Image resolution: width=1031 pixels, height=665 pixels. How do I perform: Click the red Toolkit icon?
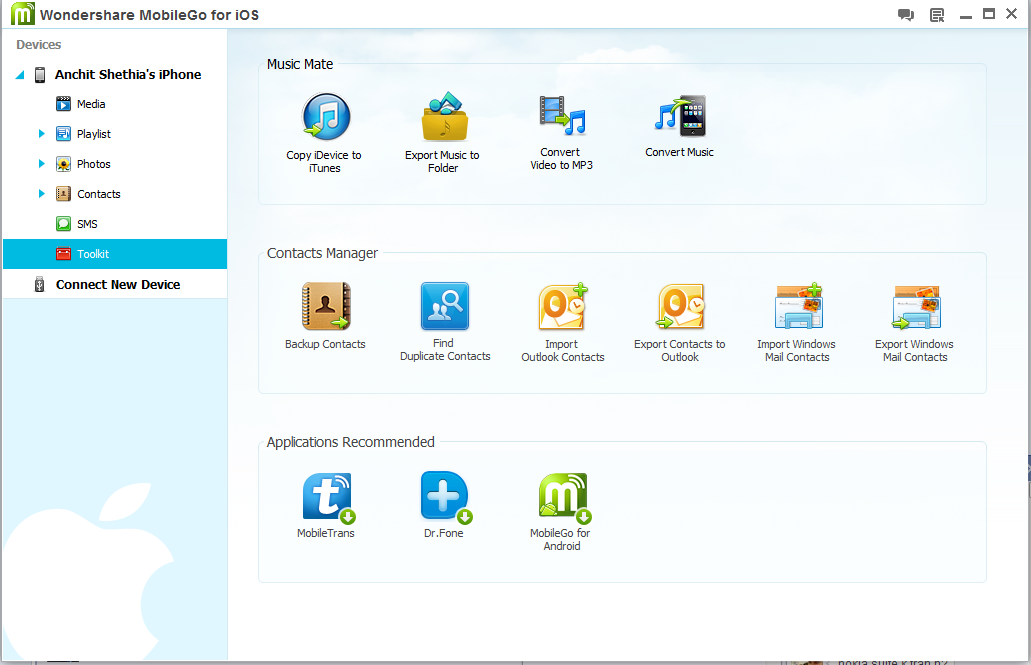[x=63, y=254]
